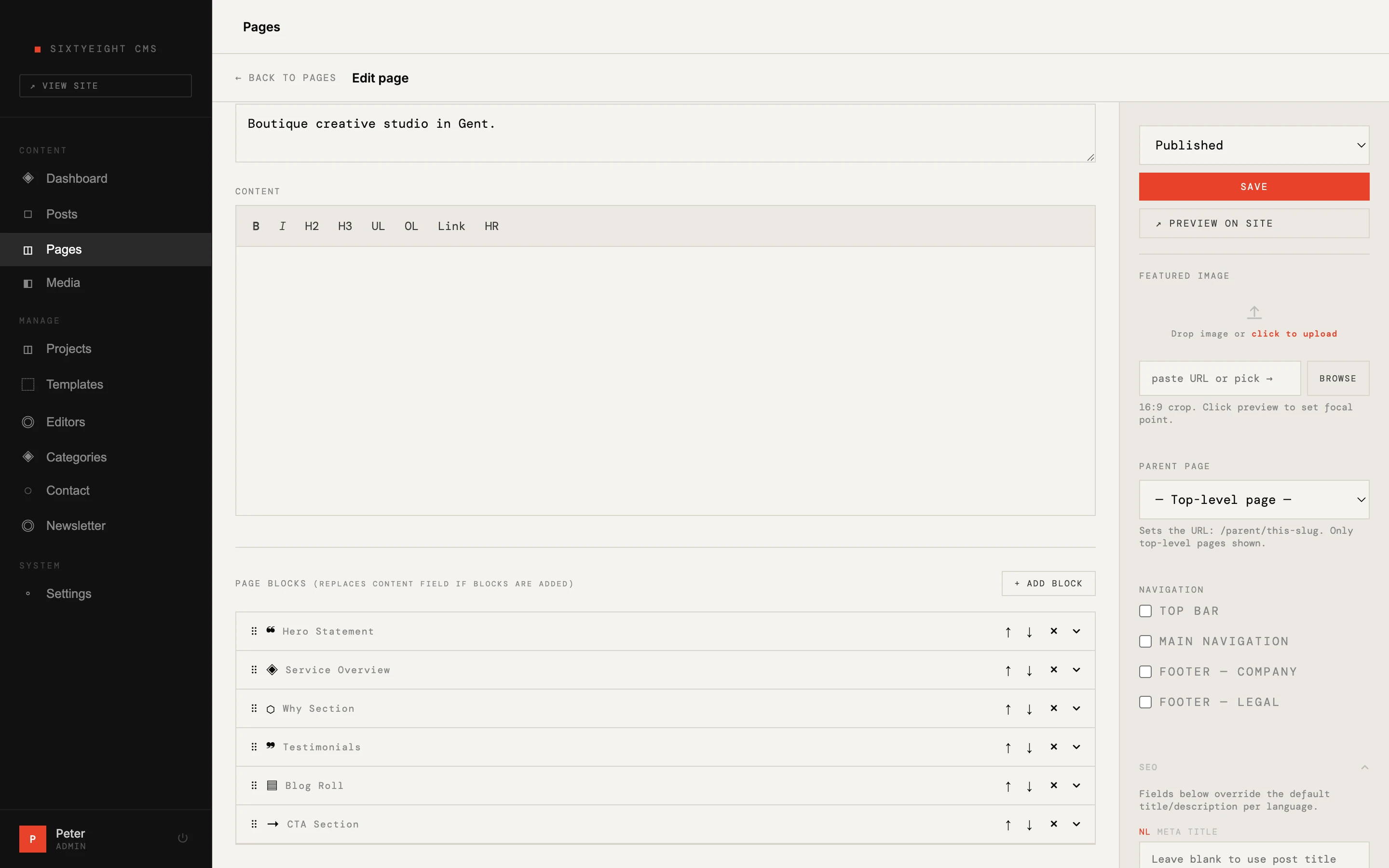Navigate to Projects
The width and height of the screenshot is (1389, 868).
pos(106,349)
